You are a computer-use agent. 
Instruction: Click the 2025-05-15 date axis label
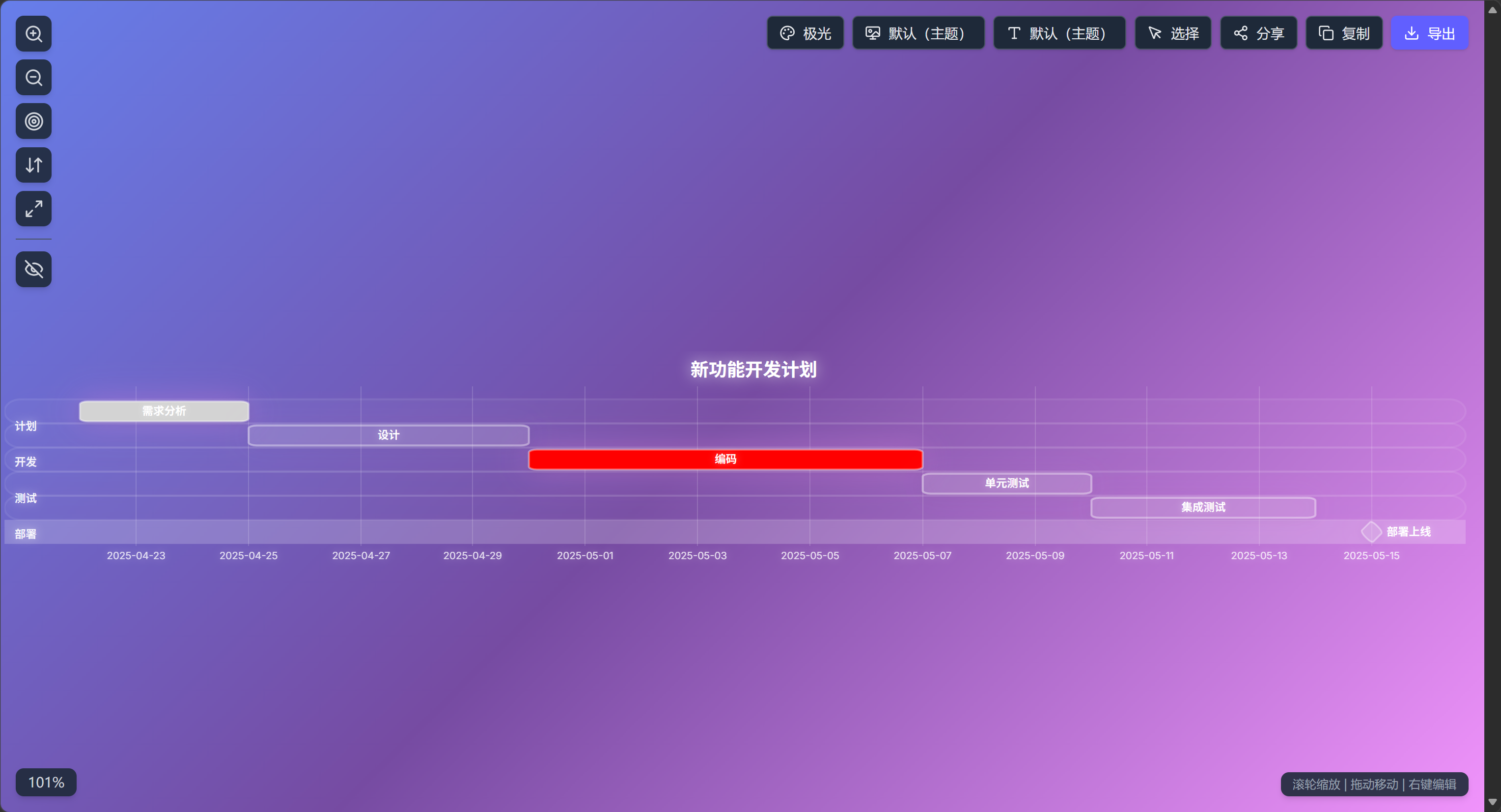point(1371,556)
